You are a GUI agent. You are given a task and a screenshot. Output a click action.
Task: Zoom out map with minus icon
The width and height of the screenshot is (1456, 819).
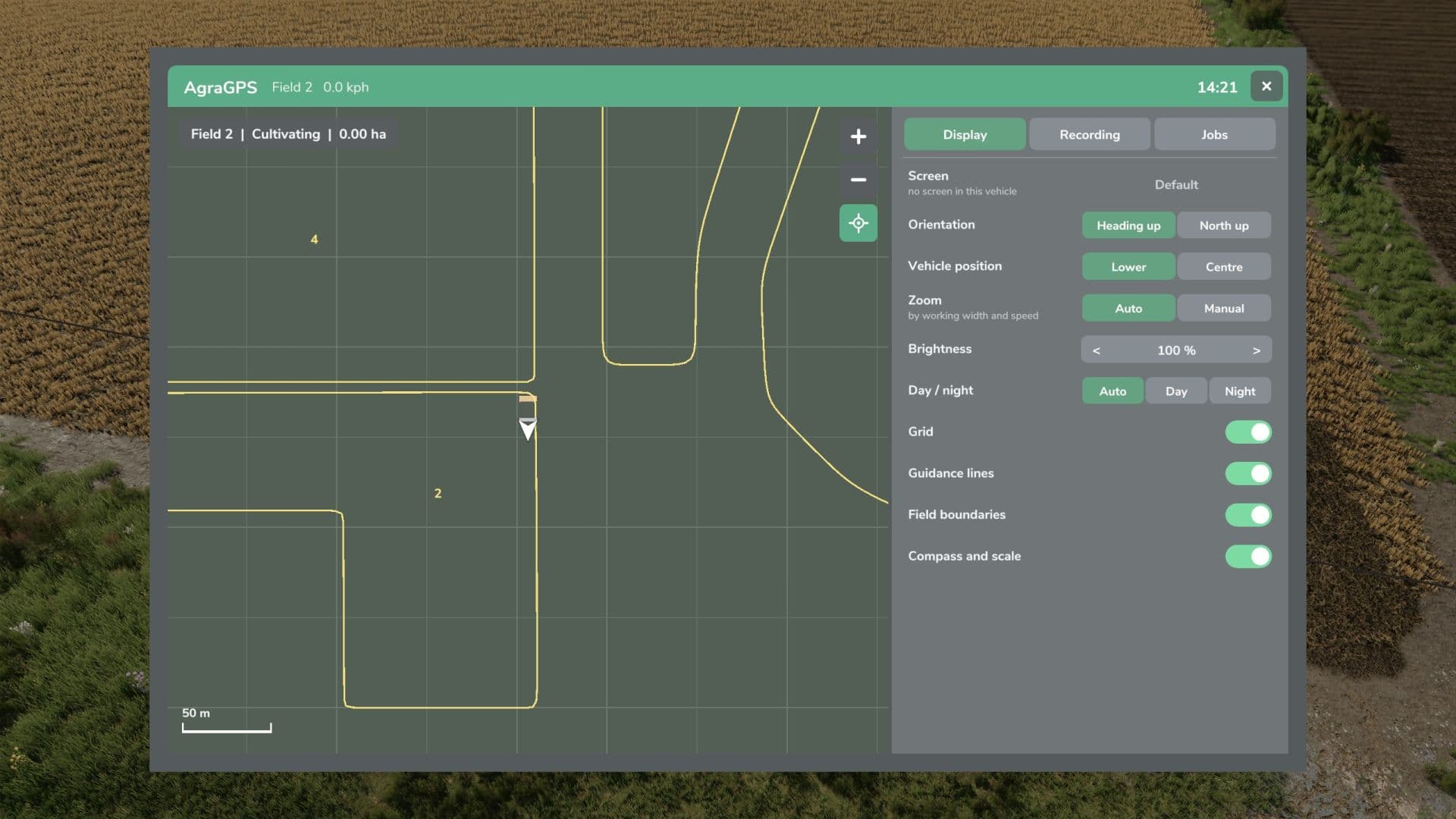(x=858, y=180)
